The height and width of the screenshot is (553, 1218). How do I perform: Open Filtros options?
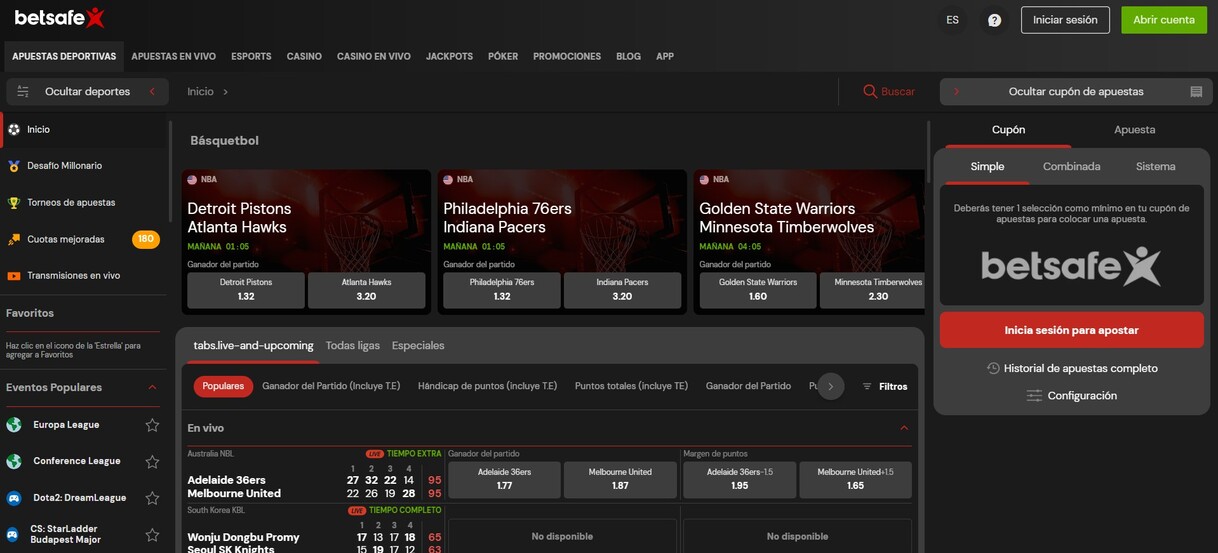tap(885, 387)
